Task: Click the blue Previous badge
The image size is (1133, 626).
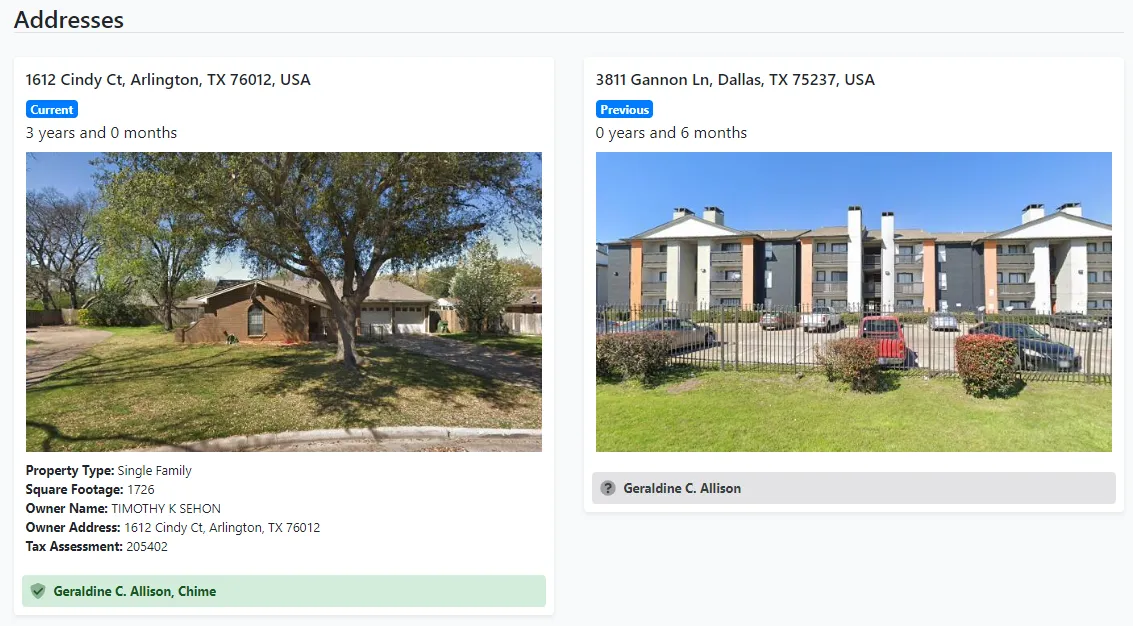Action: pos(624,109)
